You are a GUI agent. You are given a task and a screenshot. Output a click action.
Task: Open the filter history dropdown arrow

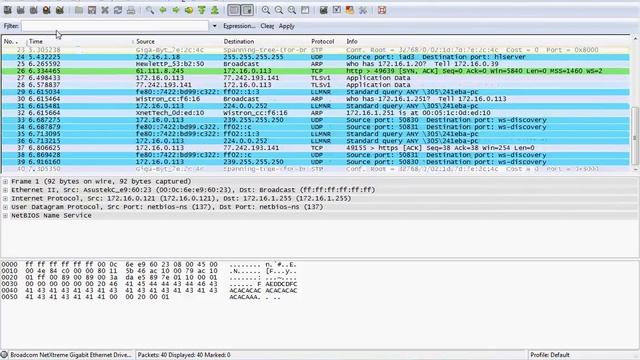pyautogui.click(x=214, y=26)
